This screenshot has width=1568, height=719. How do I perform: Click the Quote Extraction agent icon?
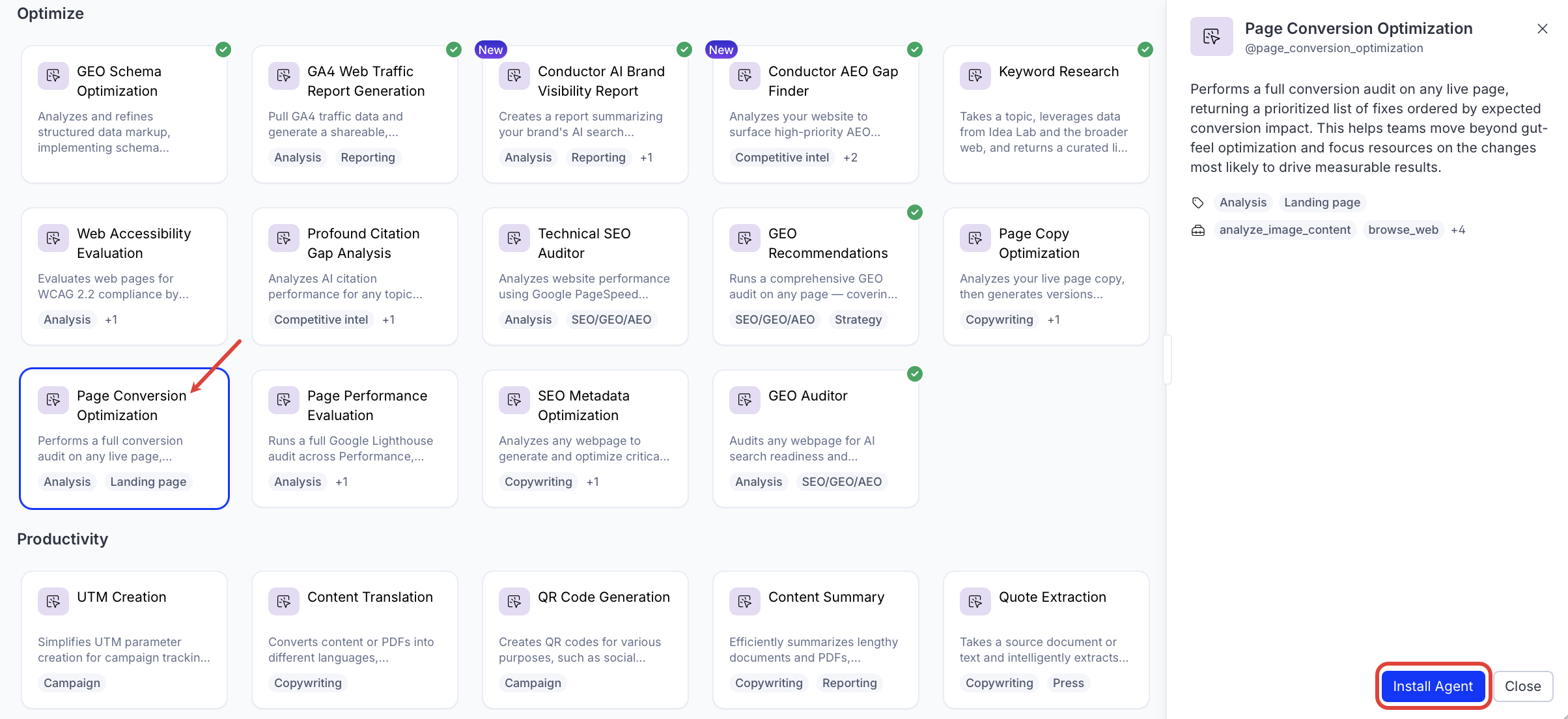click(x=975, y=601)
